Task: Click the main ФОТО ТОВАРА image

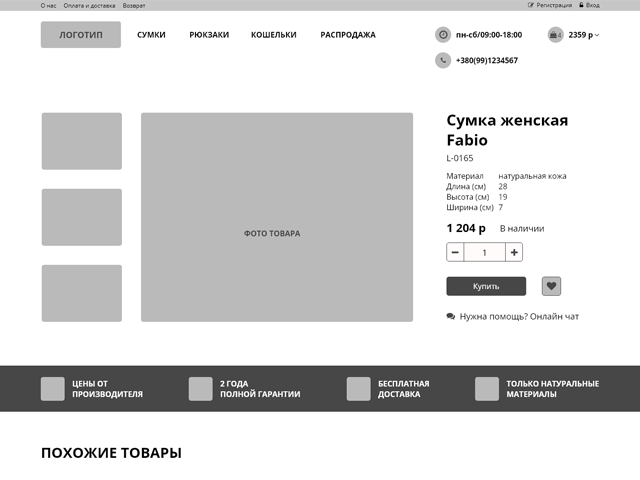Action: click(x=277, y=217)
